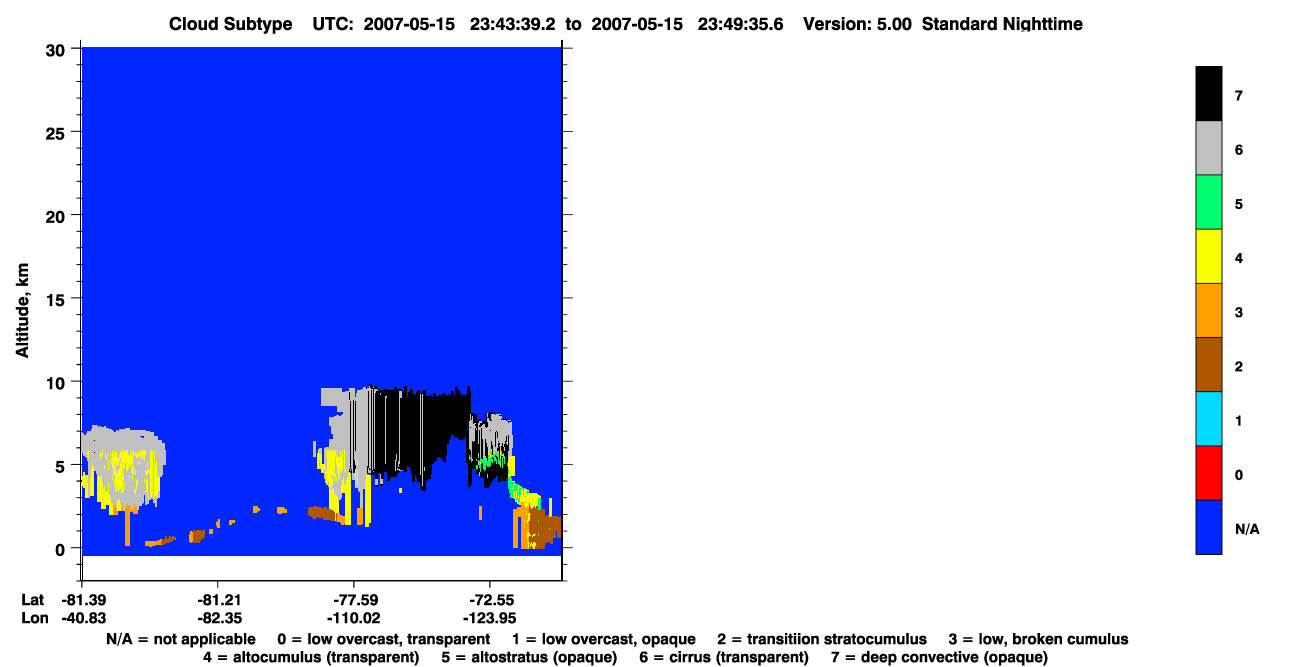
Task: Click the gray color swatch labeled 6
Action: tap(1209, 148)
